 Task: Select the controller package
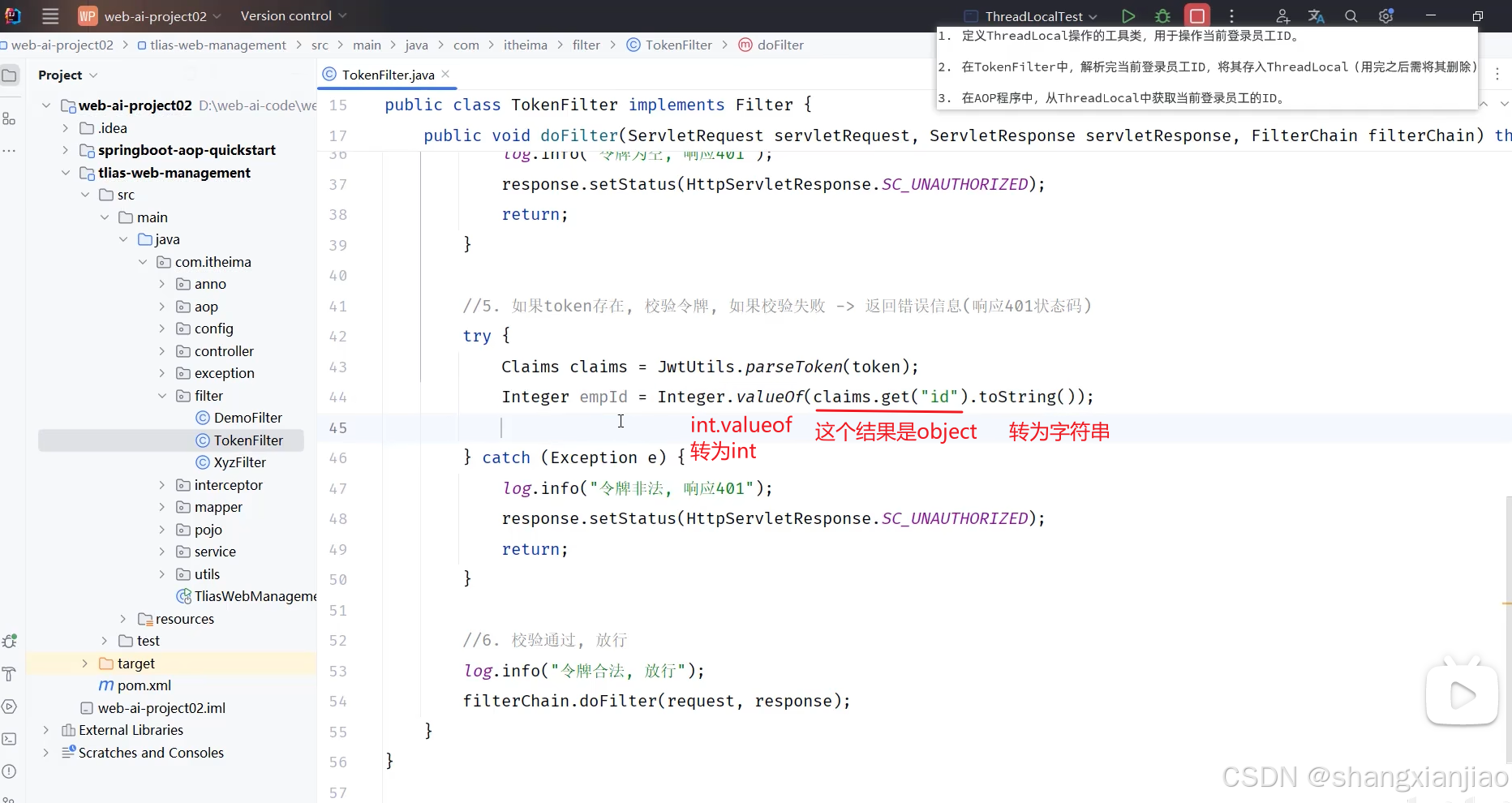(215, 351)
